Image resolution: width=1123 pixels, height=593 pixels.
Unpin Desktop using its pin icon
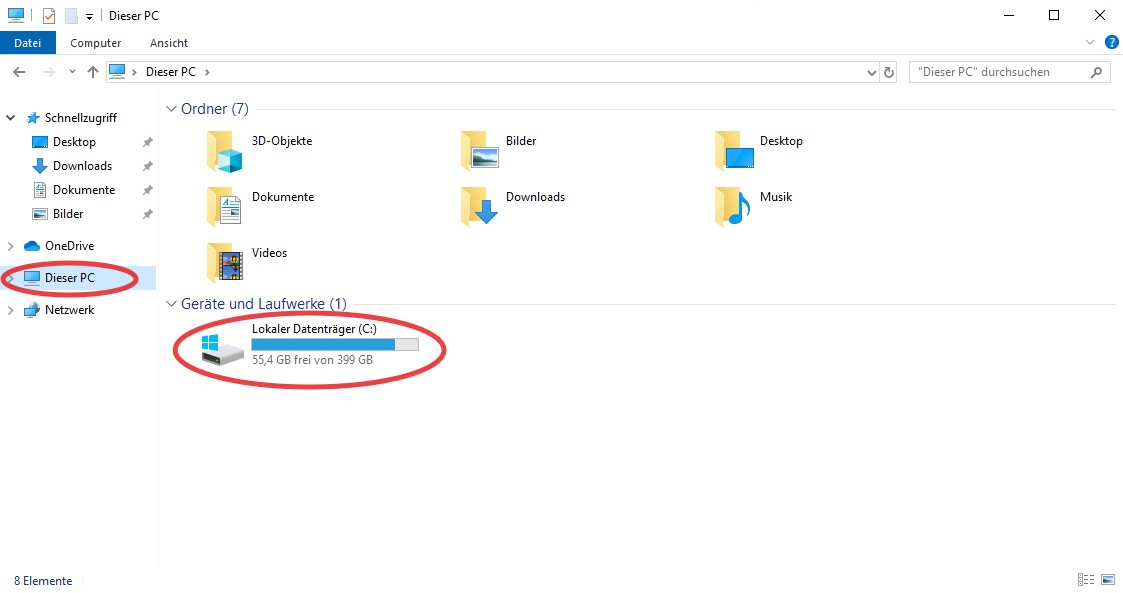(148, 142)
